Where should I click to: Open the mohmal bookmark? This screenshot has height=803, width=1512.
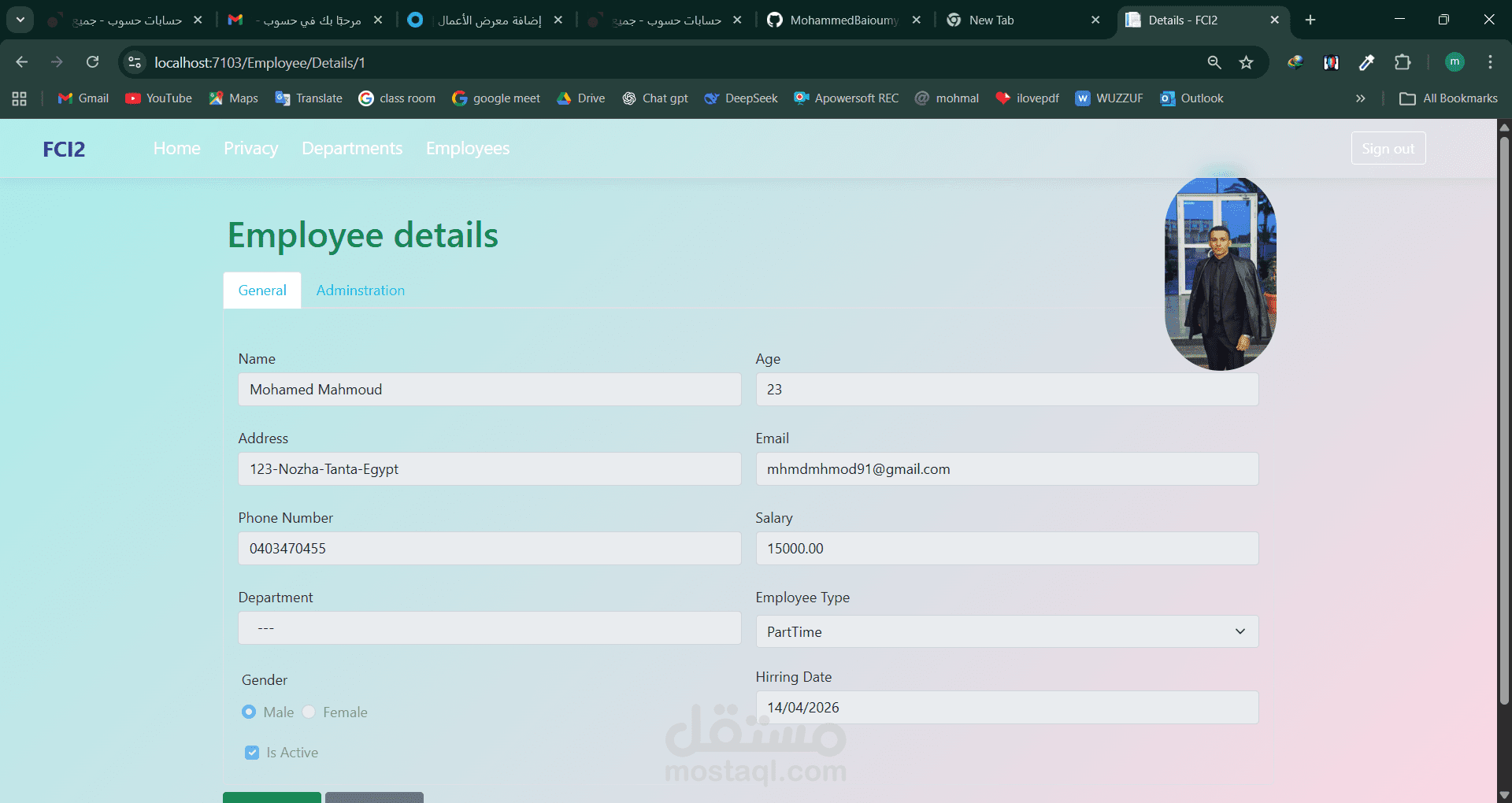tap(947, 98)
